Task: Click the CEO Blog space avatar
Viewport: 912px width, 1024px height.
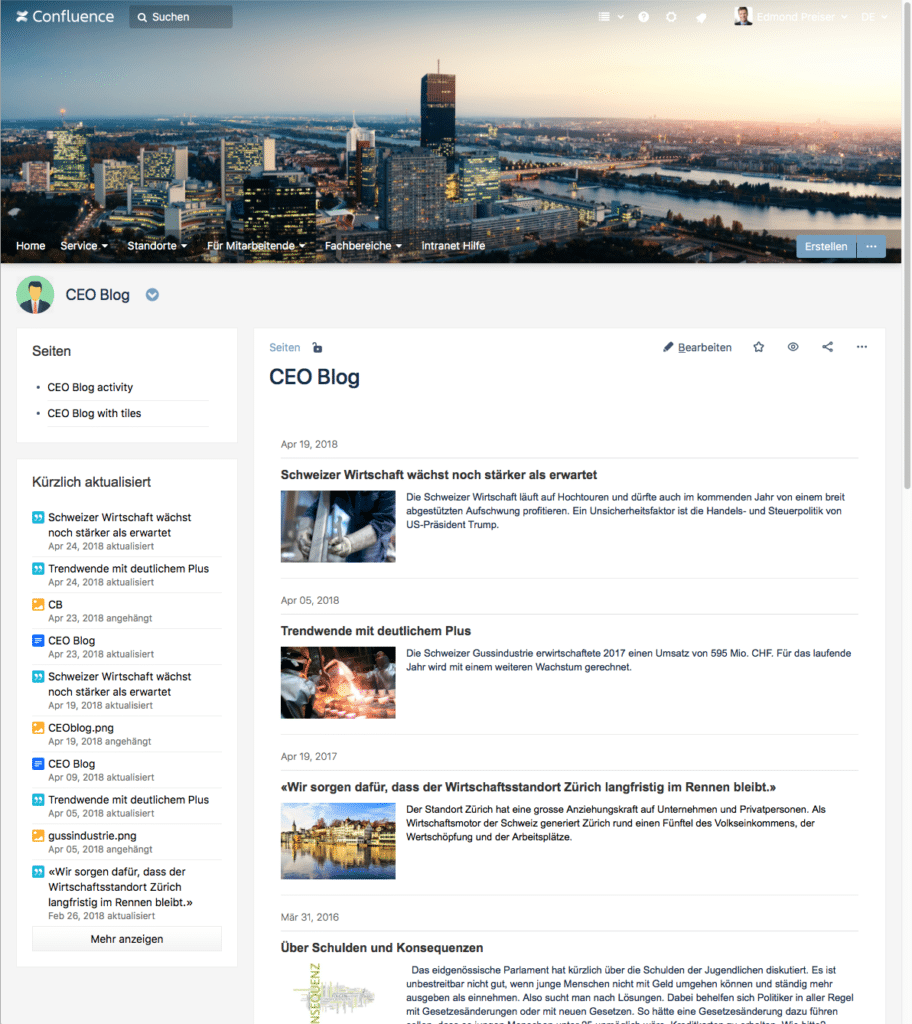Action: [x=35, y=295]
